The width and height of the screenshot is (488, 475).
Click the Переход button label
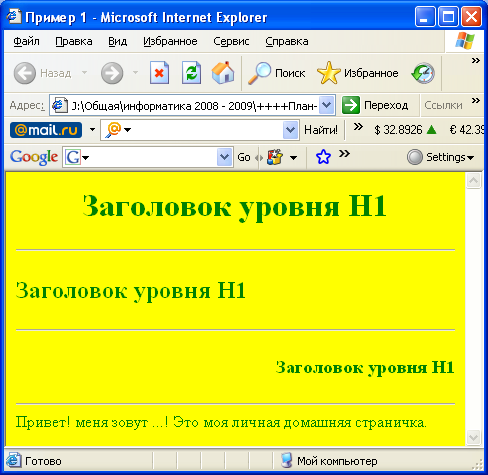click(x=386, y=106)
